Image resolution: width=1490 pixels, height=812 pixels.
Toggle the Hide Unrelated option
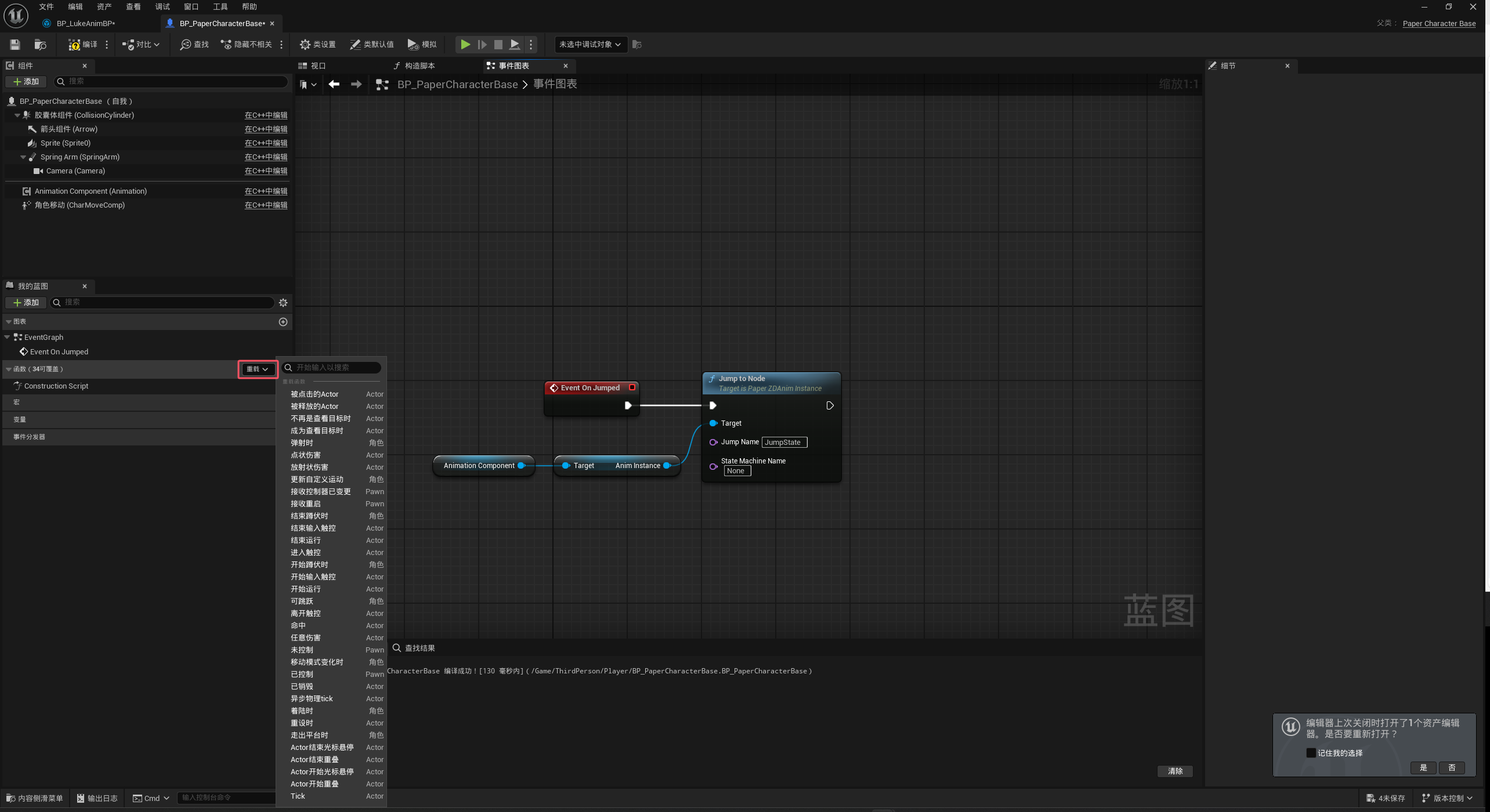(247, 45)
